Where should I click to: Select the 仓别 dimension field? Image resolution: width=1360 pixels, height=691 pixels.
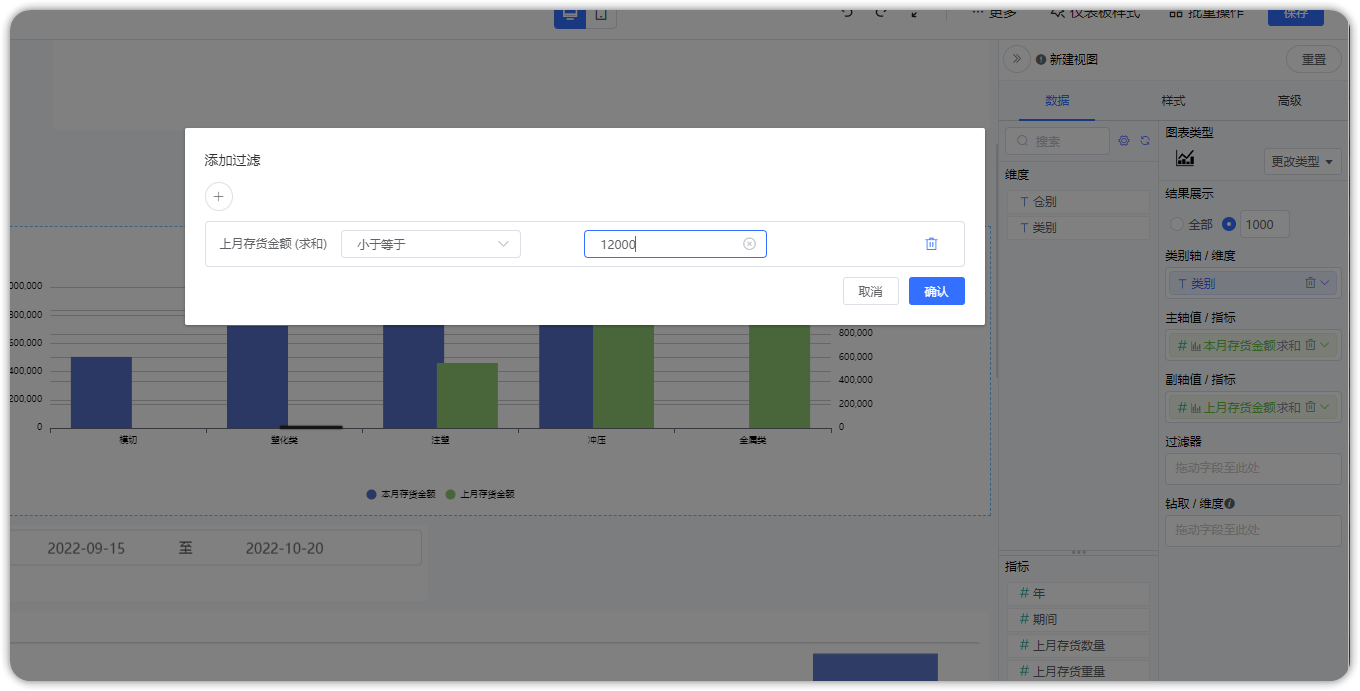pyautogui.click(x=1078, y=202)
